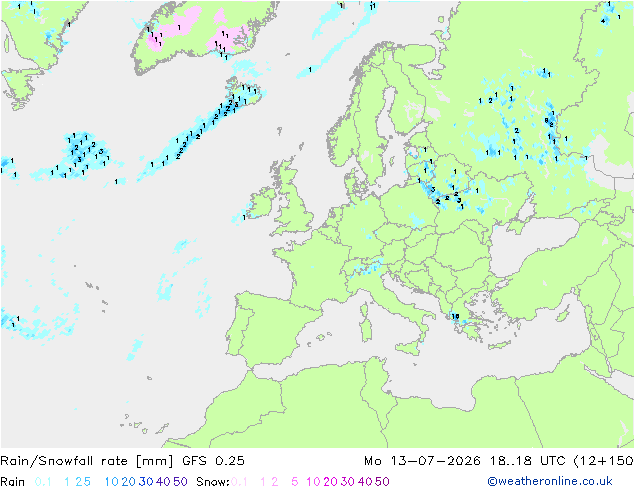634x490 pixels.
Task: Select snow legend value 5
Action: tap(294, 482)
